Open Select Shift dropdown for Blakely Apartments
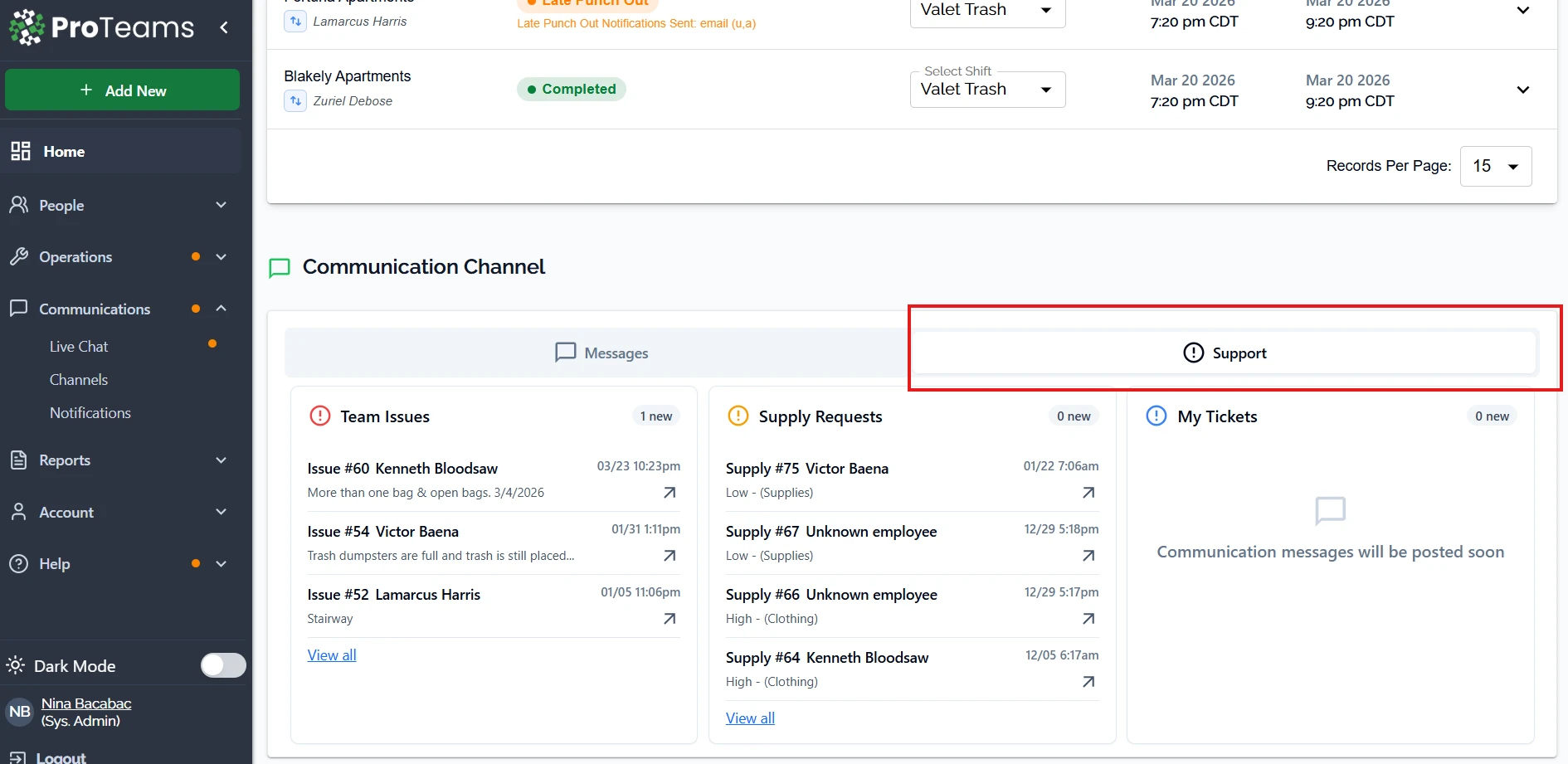The height and width of the screenshot is (764, 1568). pos(986,90)
